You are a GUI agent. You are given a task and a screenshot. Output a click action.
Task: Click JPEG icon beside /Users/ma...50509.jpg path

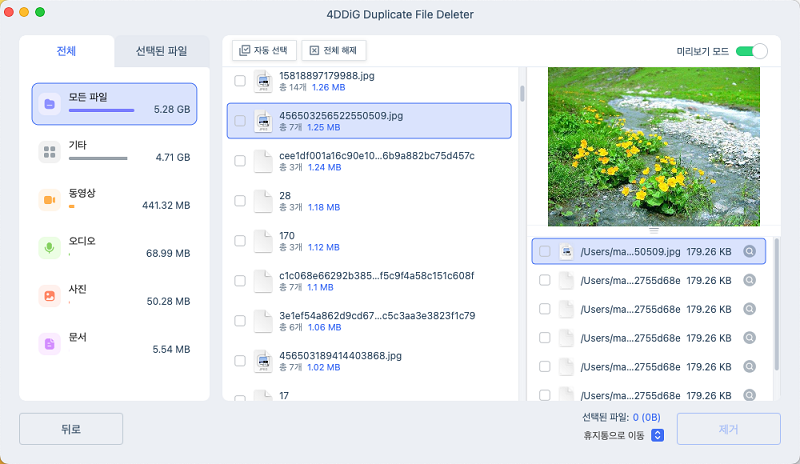pos(566,252)
